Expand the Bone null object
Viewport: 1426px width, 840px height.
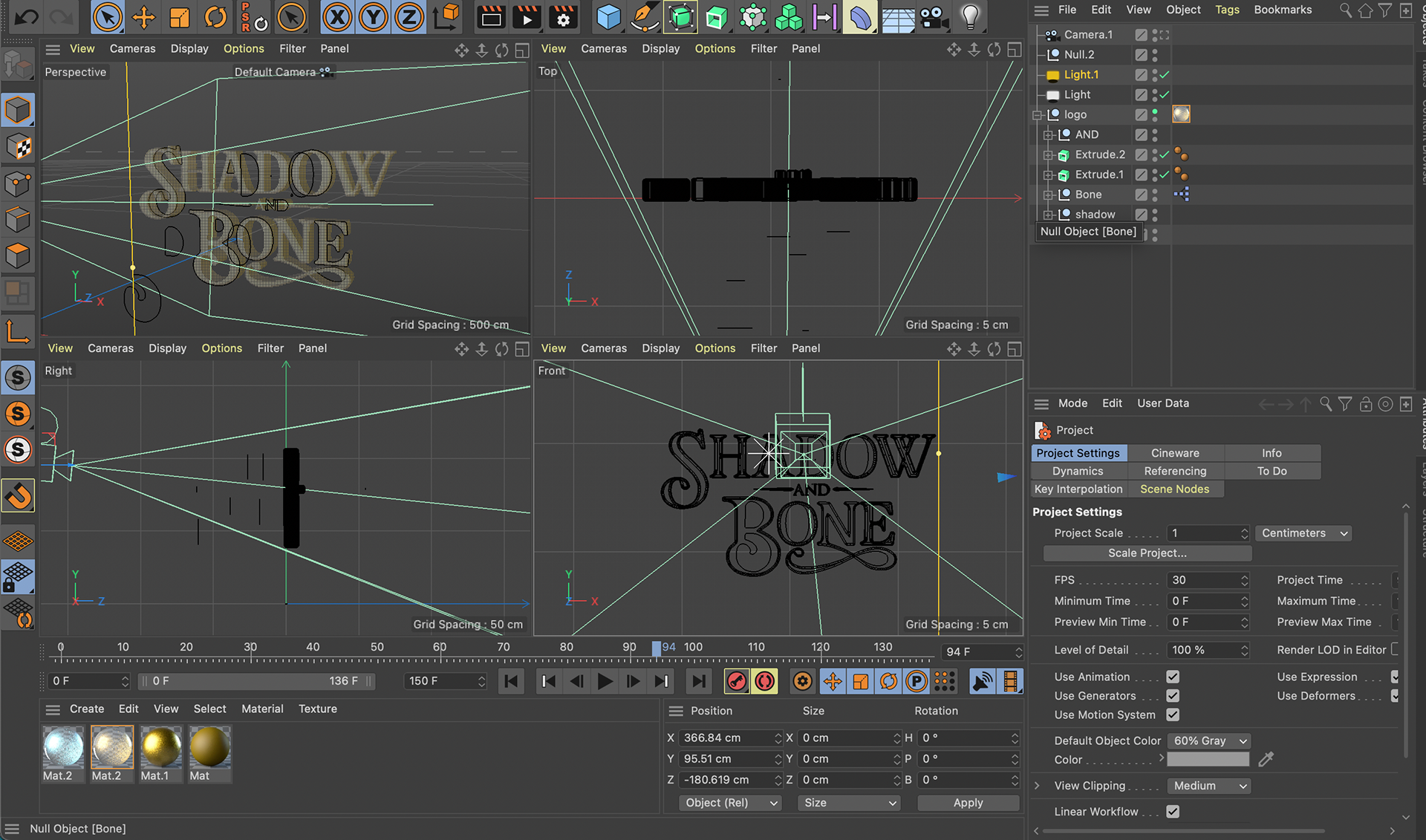(x=1048, y=195)
